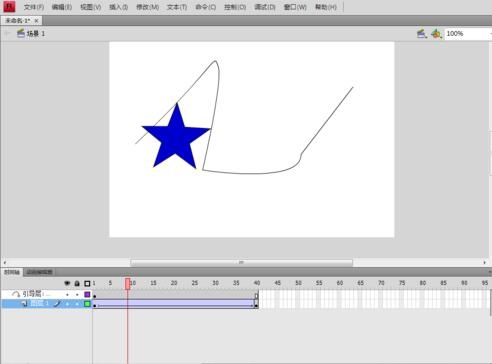This screenshot has height=364, width=492.
Task: Toggle lock dot of 图层 1
Action: [x=77, y=304]
